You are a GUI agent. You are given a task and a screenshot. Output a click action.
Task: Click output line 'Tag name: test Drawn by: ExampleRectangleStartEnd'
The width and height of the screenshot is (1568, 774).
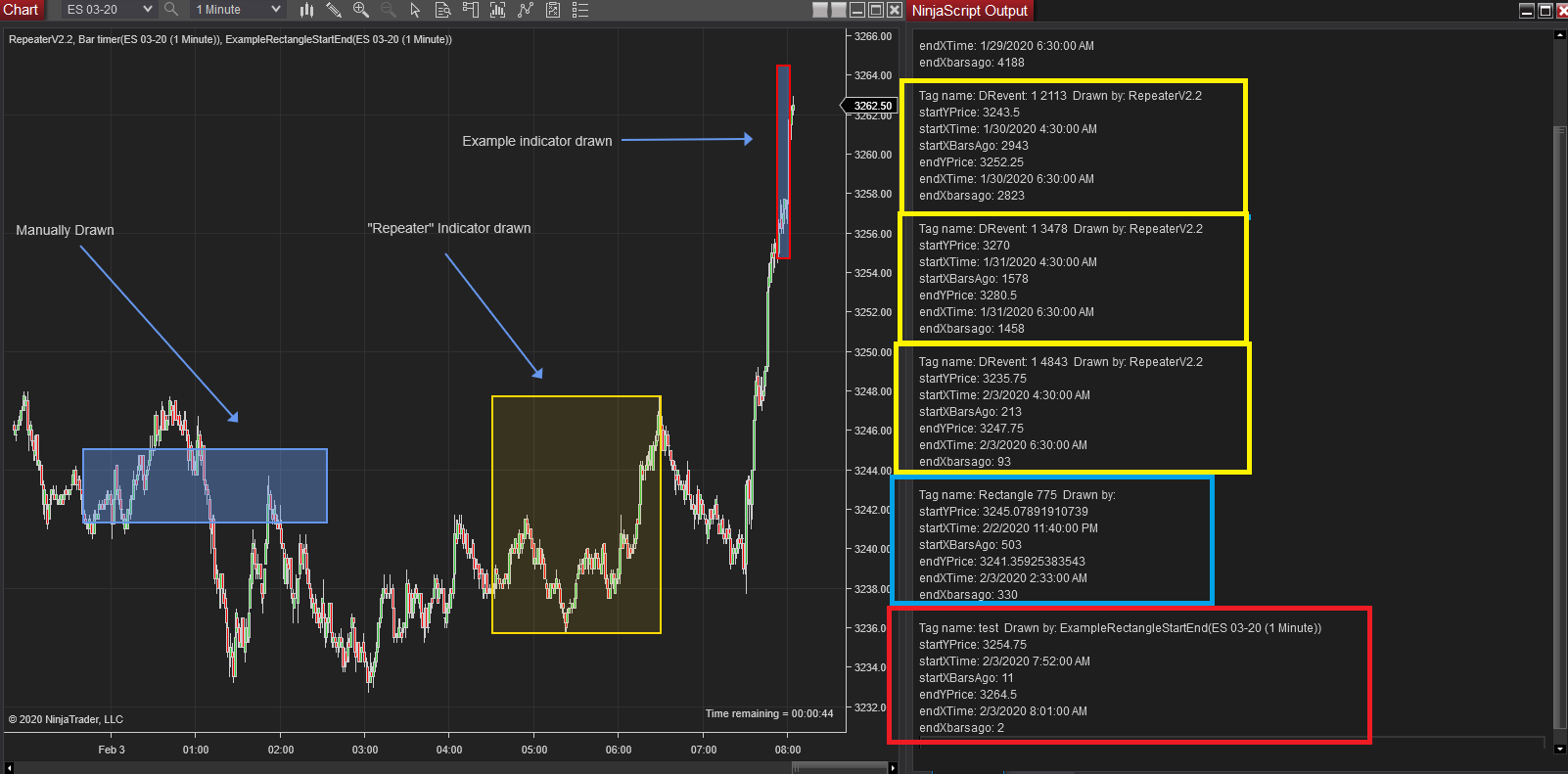1120,628
